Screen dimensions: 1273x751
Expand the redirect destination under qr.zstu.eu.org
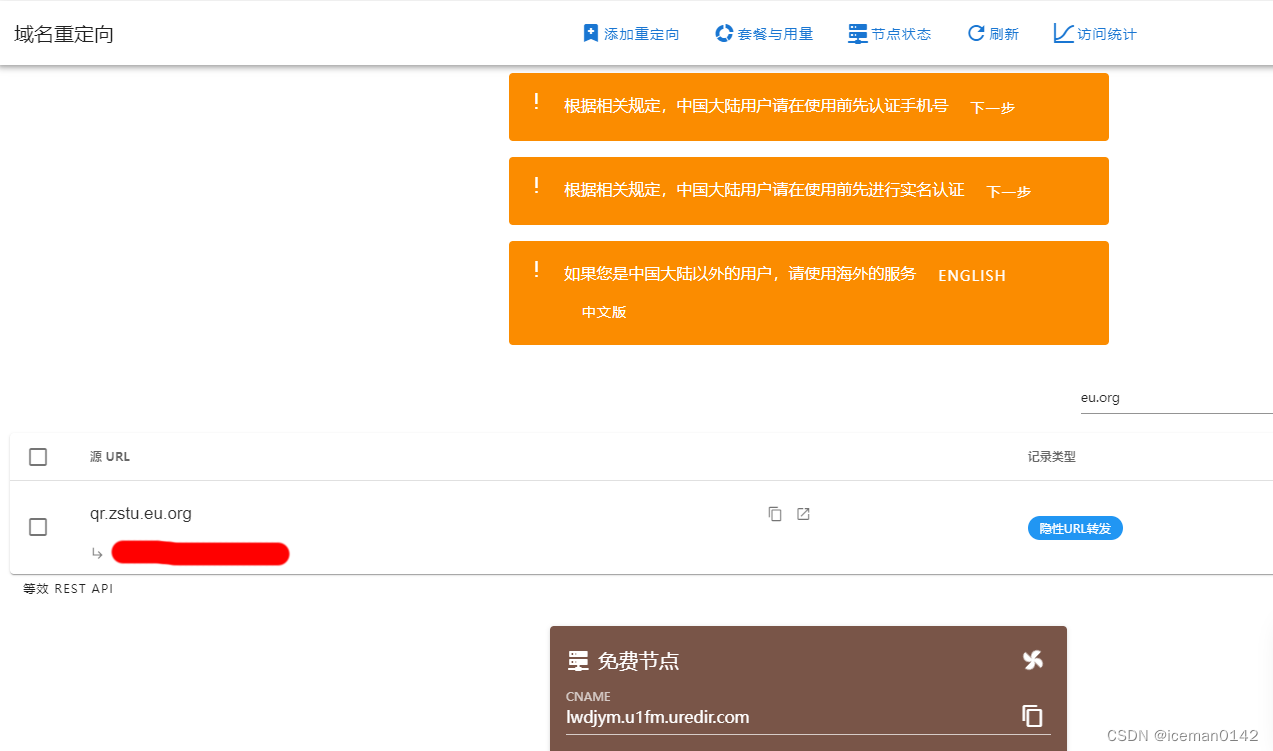(x=97, y=552)
